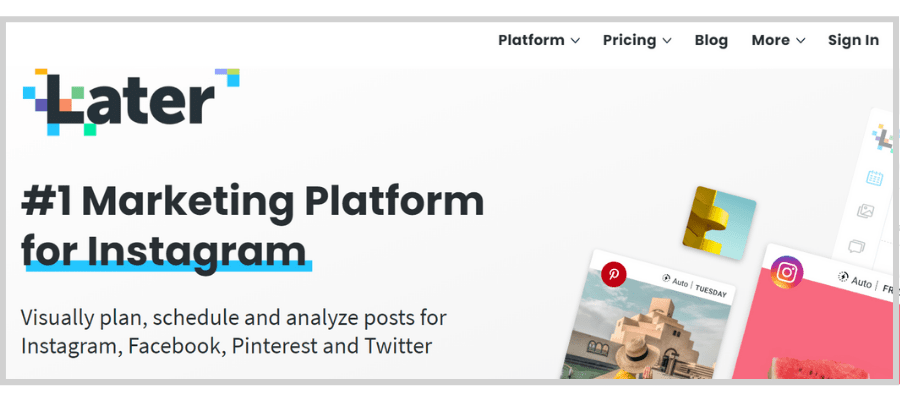
Task: Select the image gallery icon in the sidebar
Action: point(866,211)
